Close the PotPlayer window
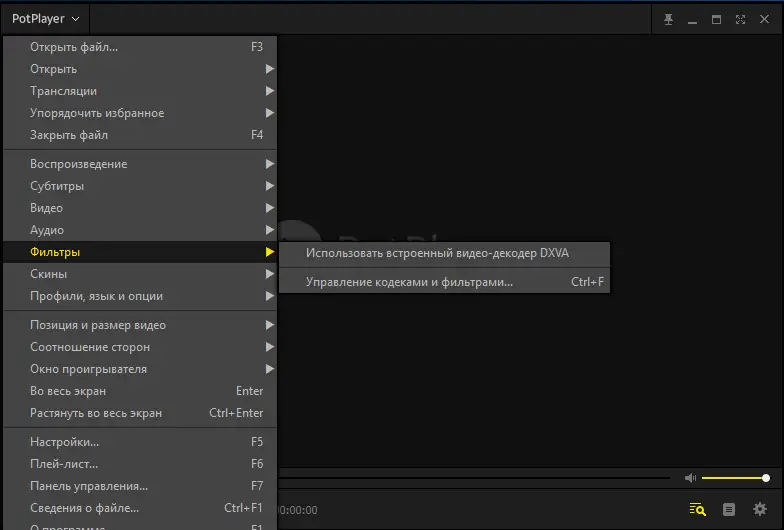The width and height of the screenshot is (784, 530). coord(764,20)
